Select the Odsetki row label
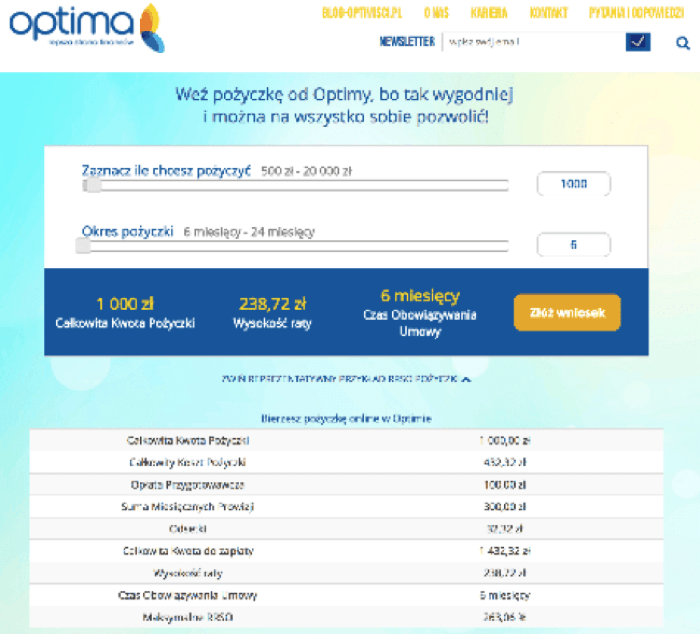The image size is (700, 634). tap(188, 529)
